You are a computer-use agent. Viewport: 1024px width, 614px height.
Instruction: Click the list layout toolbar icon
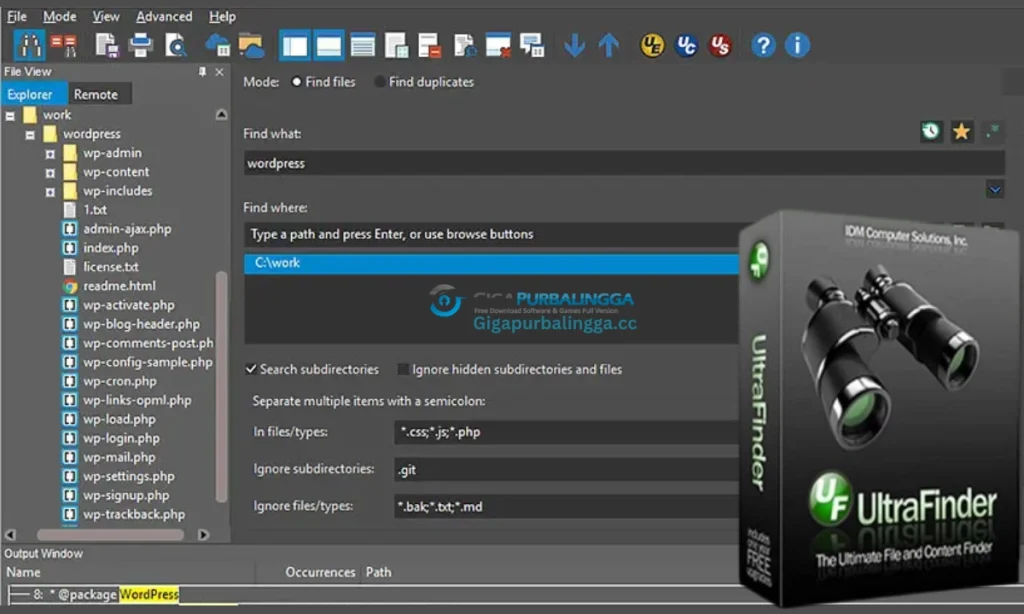[362, 45]
